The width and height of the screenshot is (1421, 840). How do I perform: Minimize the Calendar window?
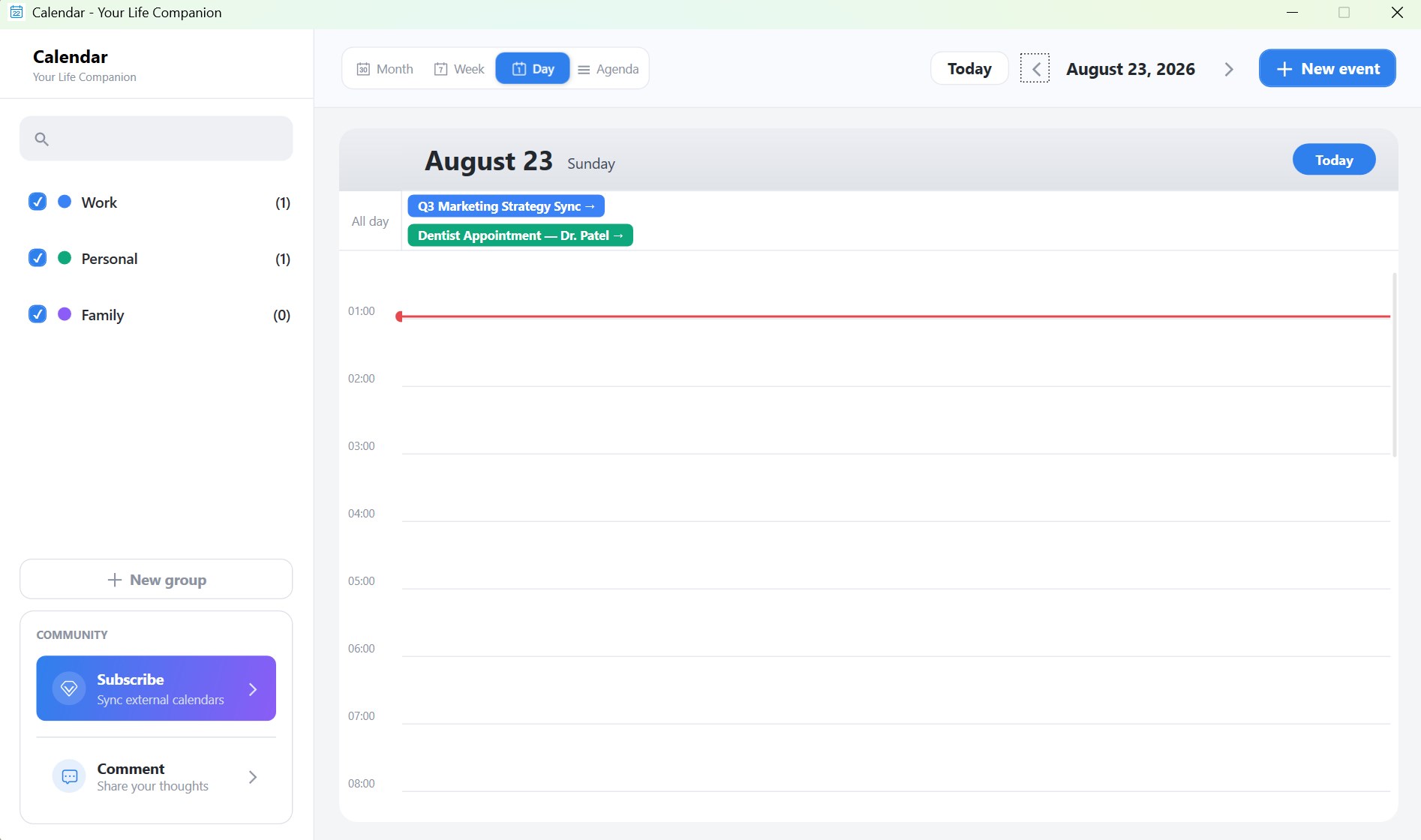[1292, 13]
